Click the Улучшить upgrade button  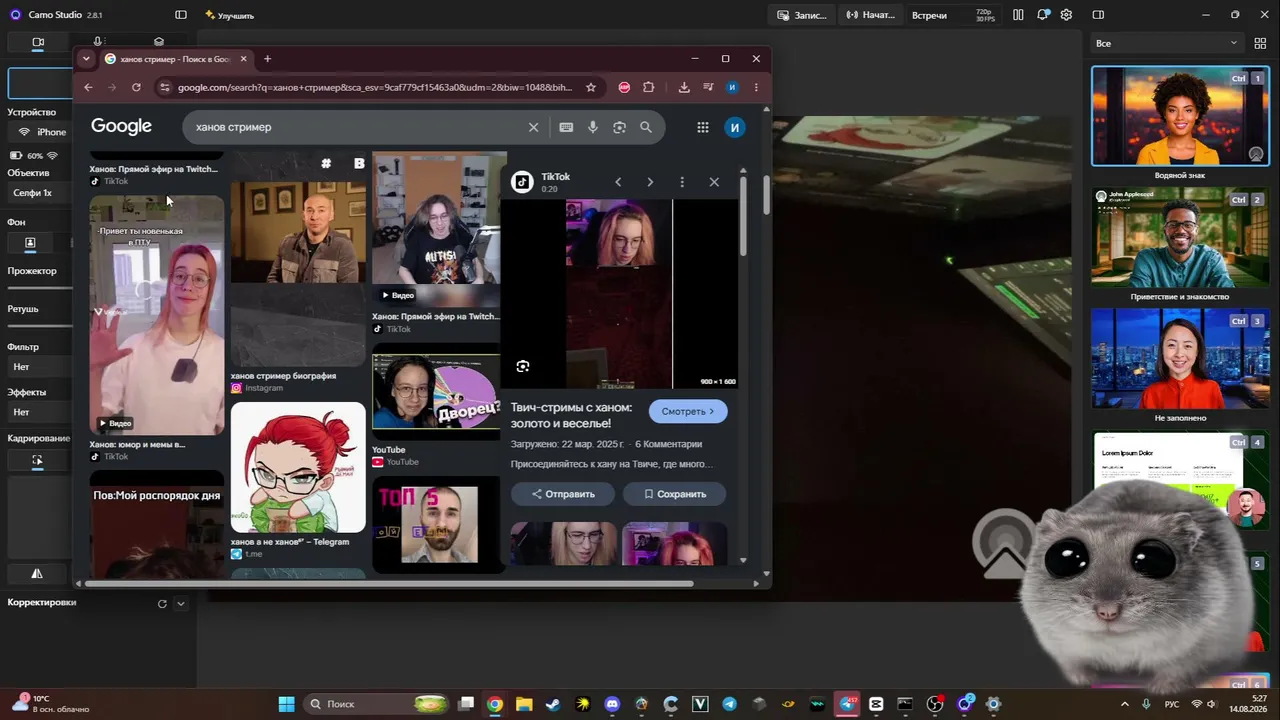point(229,15)
